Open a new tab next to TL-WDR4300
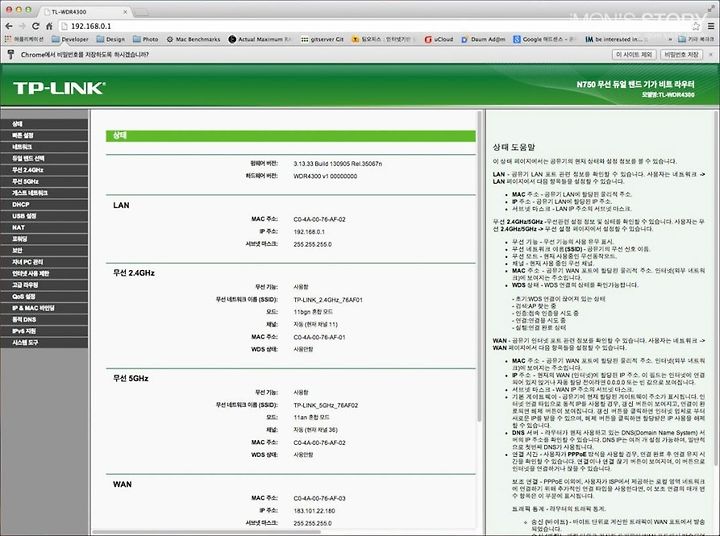 [x=141, y=12]
